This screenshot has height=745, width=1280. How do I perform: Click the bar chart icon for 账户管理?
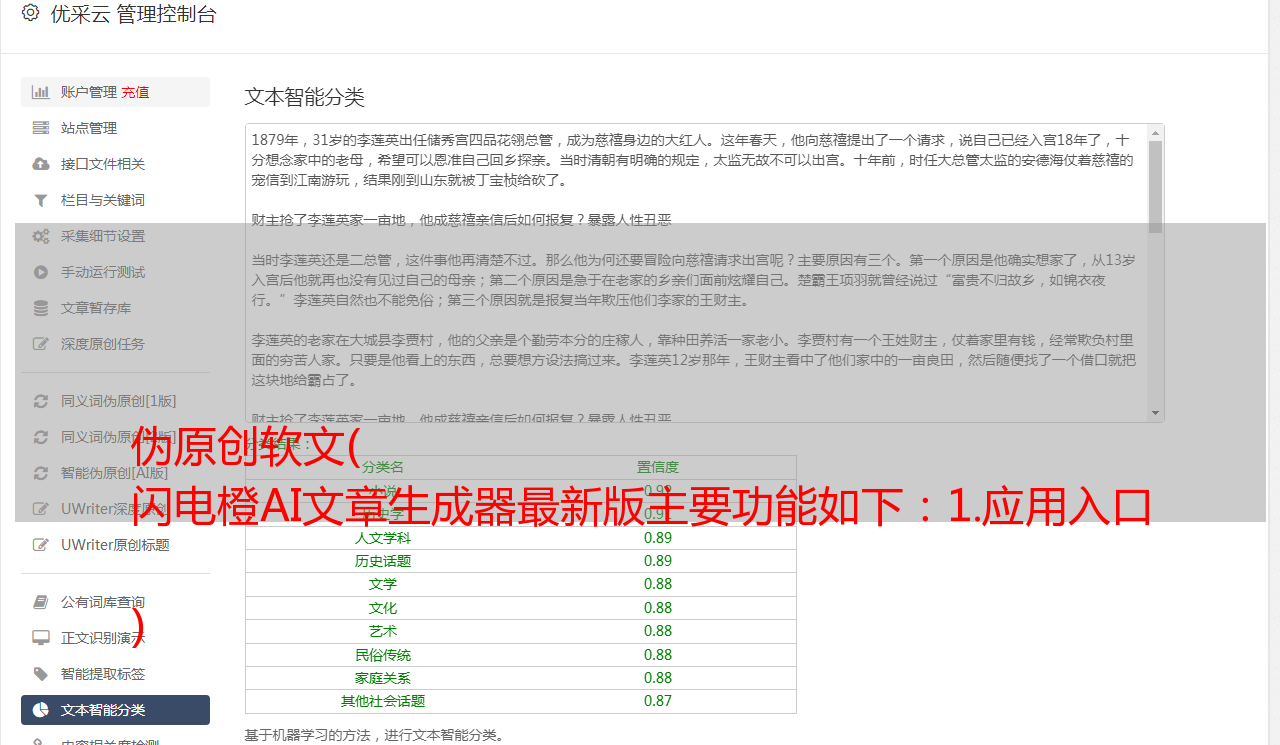[x=41, y=92]
